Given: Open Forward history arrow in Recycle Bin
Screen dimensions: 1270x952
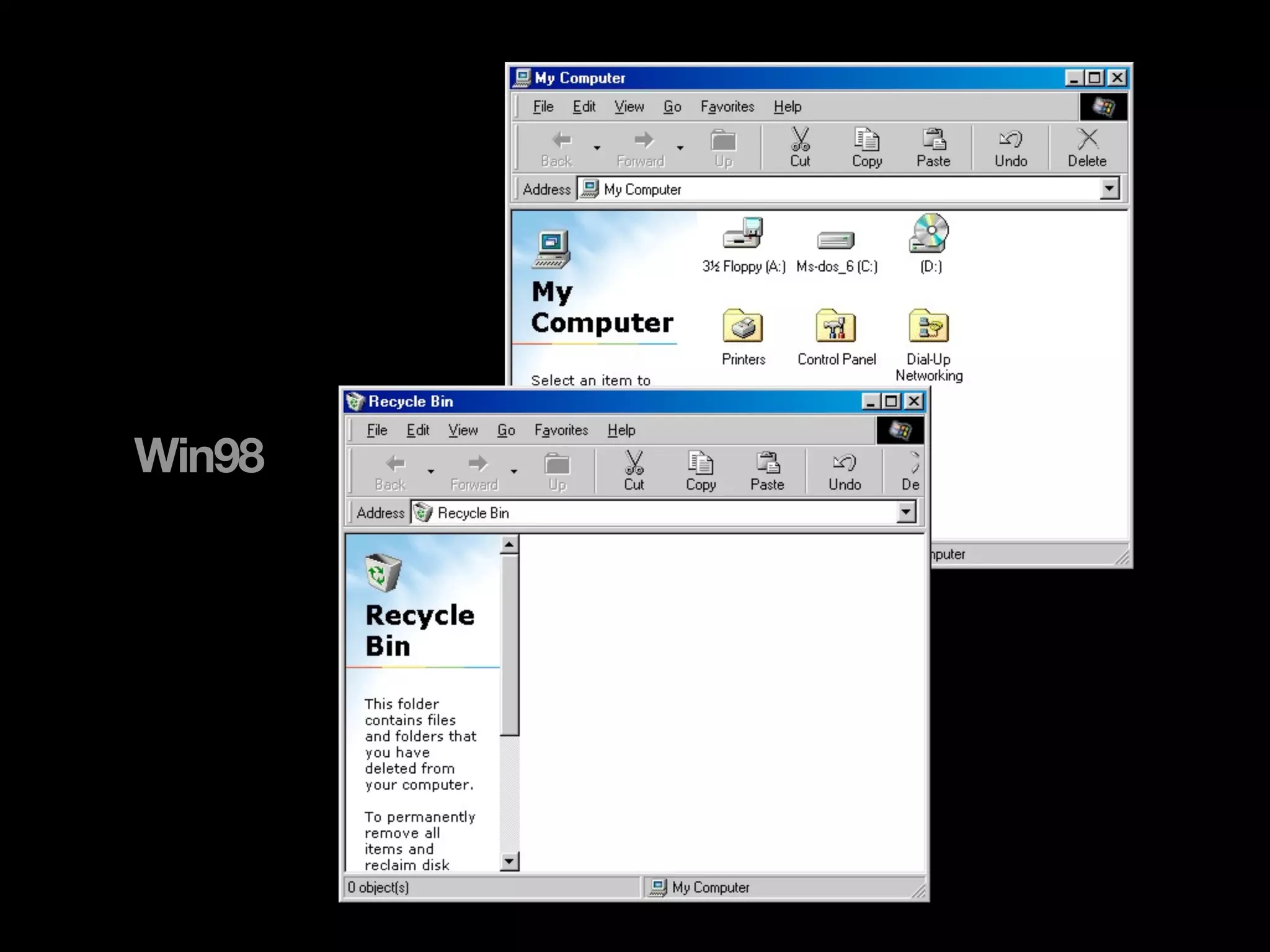Looking at the screenshot, I should (514, 471).
